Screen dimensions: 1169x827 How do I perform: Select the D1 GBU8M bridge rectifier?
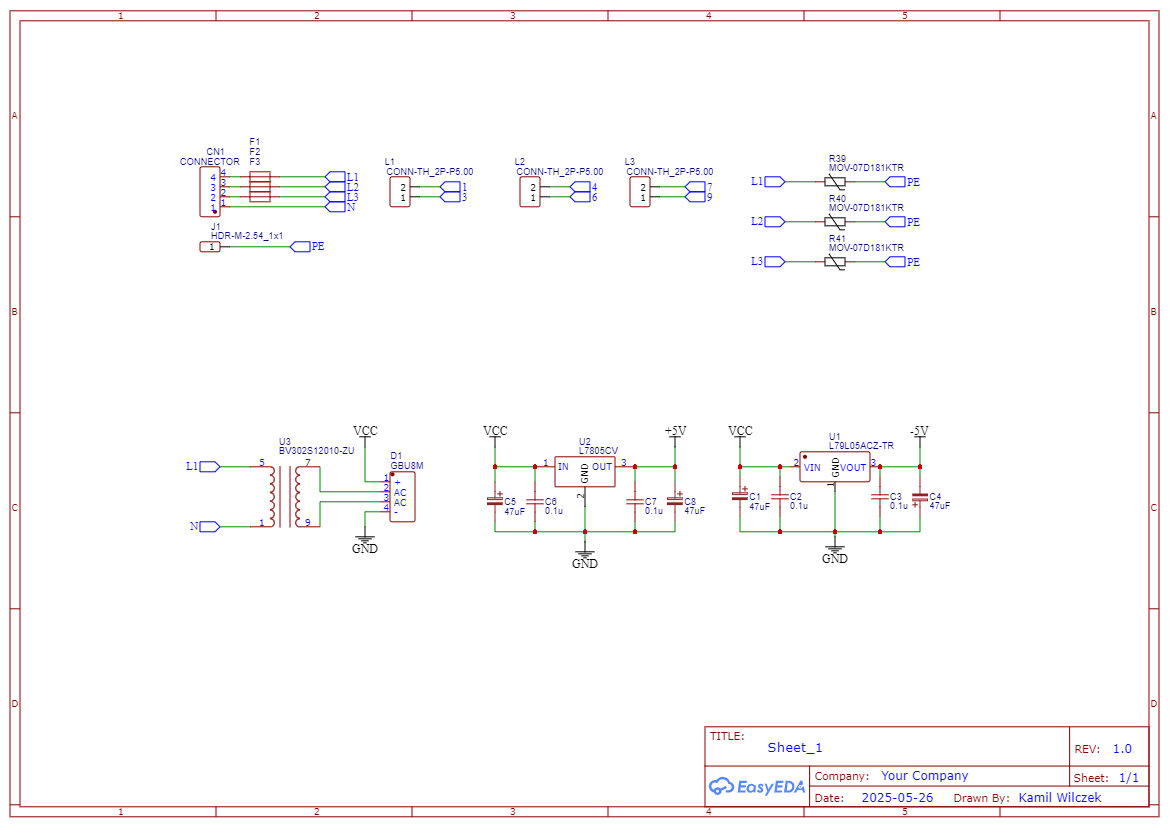tap(403, 497)
